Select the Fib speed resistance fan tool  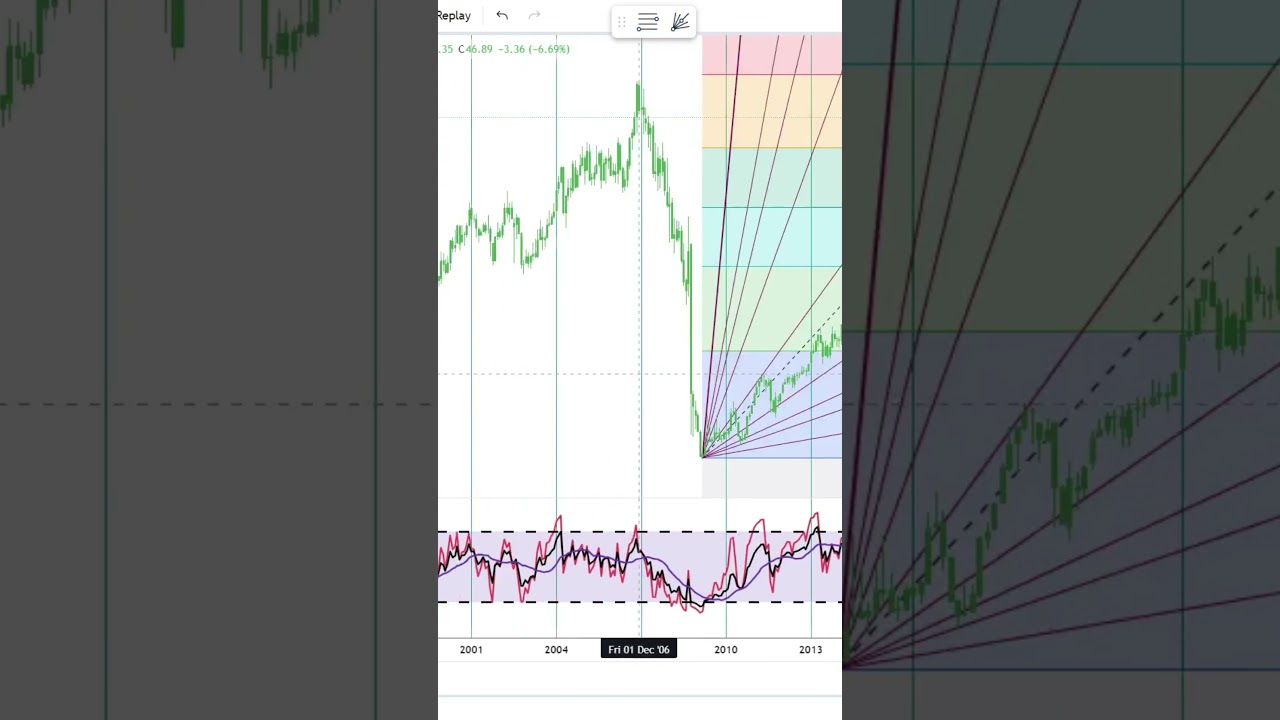(680, 22)
